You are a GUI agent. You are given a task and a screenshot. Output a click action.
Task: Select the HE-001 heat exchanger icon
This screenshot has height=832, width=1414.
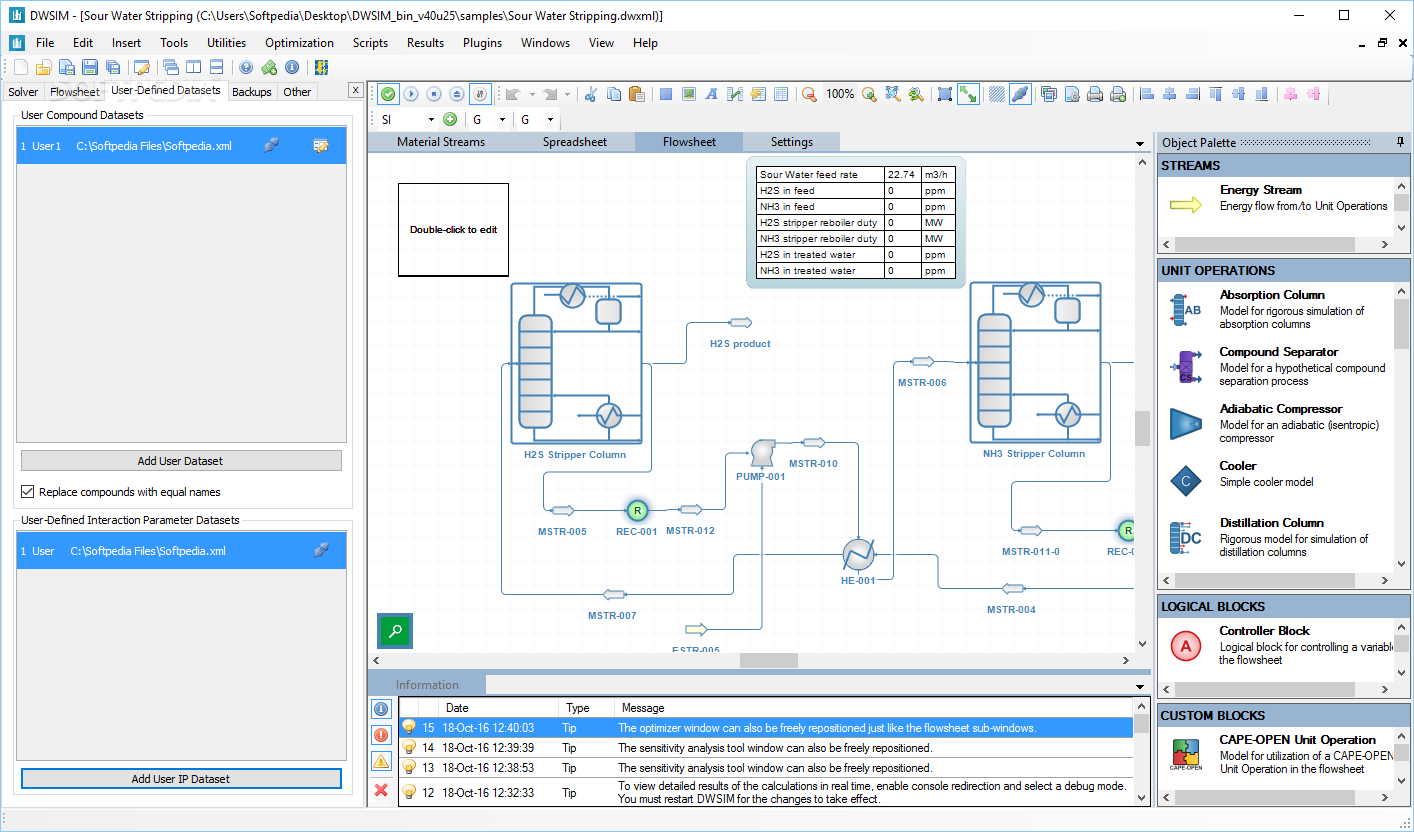[858, 554]
